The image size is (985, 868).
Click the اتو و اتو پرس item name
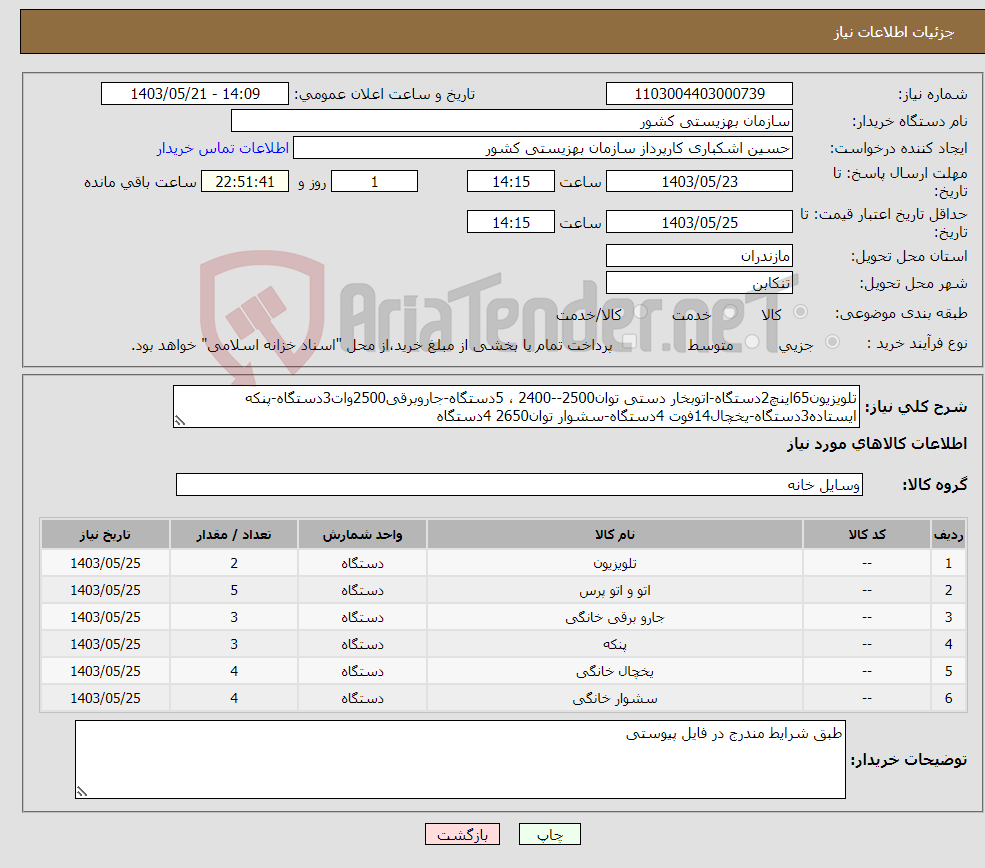click(615, 590)
